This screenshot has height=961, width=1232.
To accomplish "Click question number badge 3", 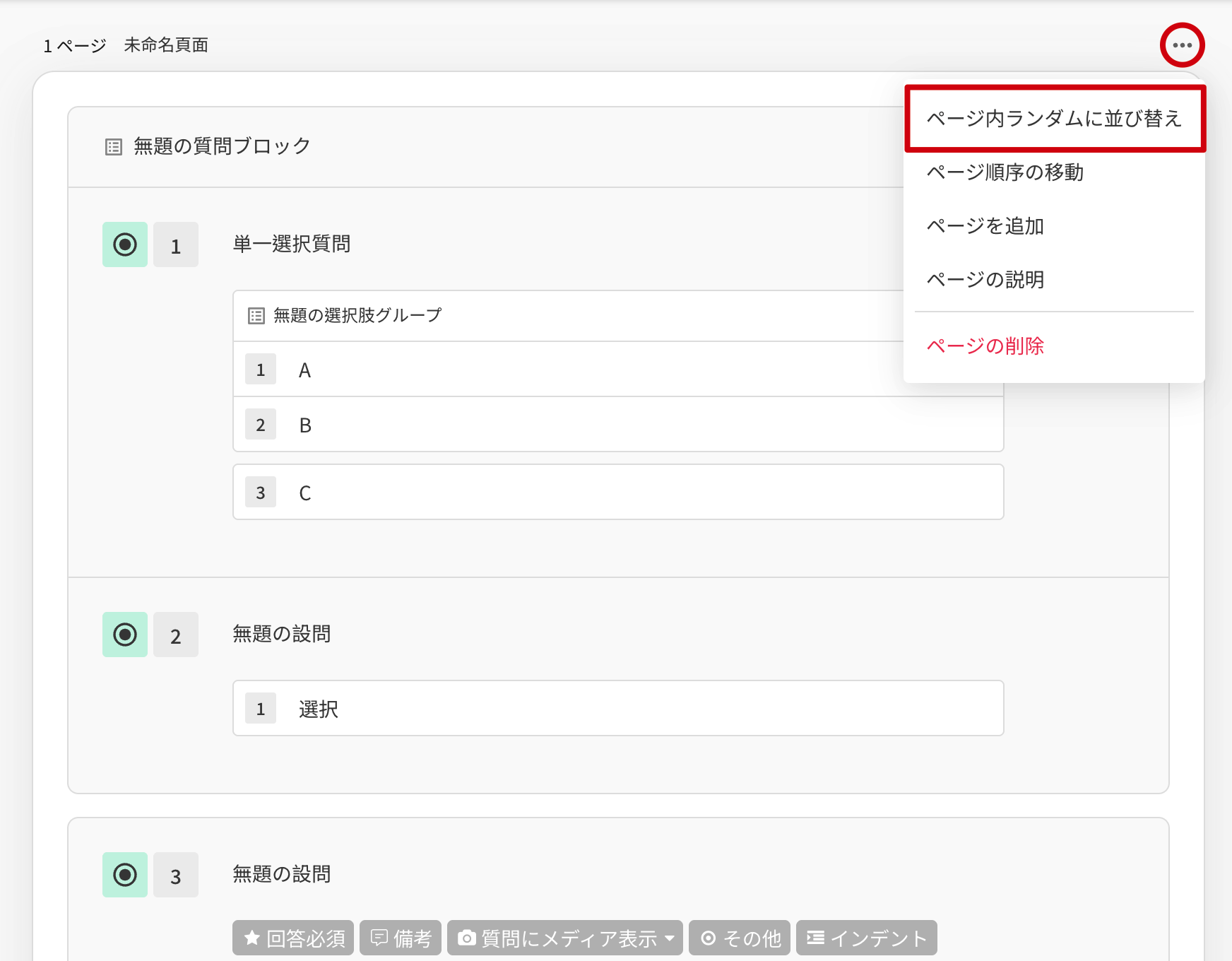I will 176,875.
